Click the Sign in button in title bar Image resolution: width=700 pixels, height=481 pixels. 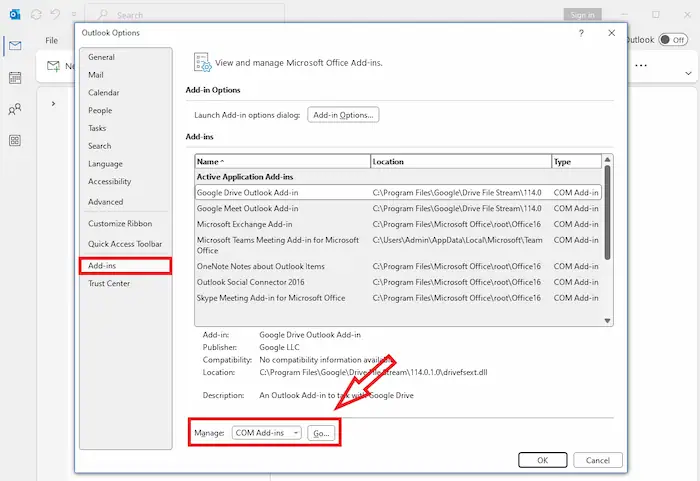(x=582, y=15)
